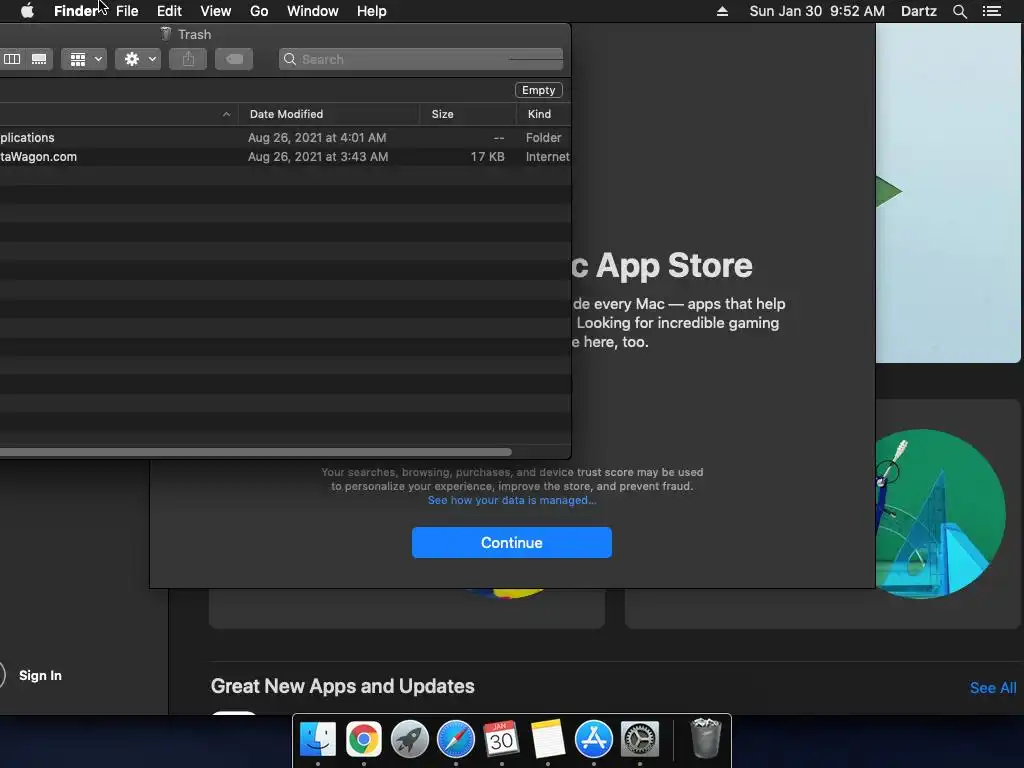Image resolution: width=1024 pixels, height=768 pixels.
Task: Click the Trash window title icon
Action: [x=166, y=34]
